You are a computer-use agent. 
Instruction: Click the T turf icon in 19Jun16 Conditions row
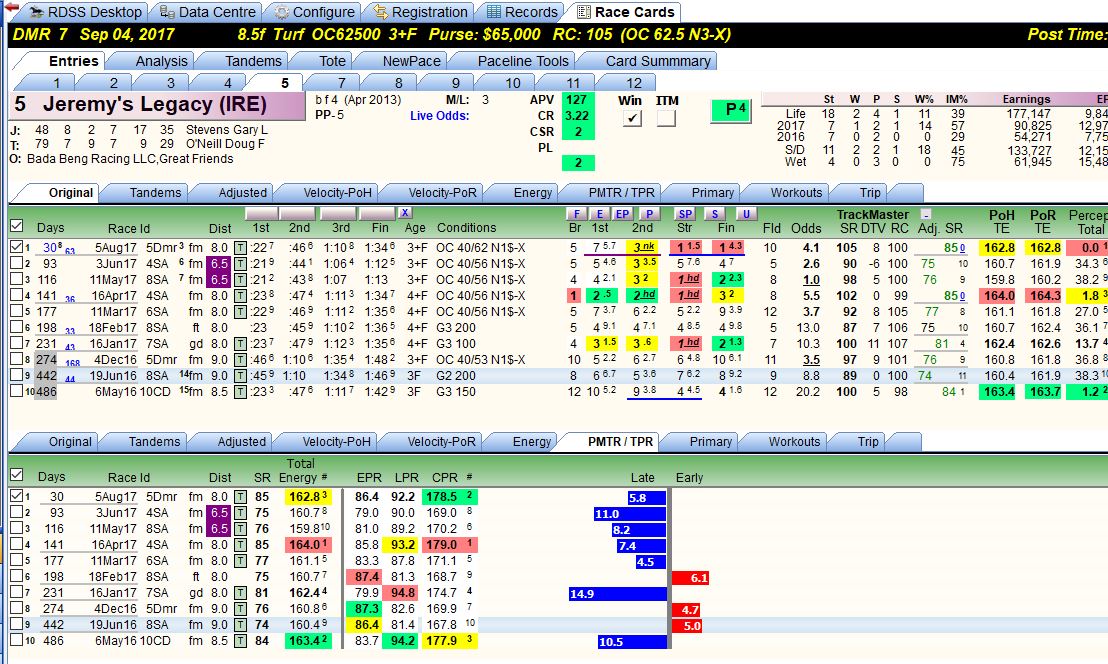click(240, 376)
